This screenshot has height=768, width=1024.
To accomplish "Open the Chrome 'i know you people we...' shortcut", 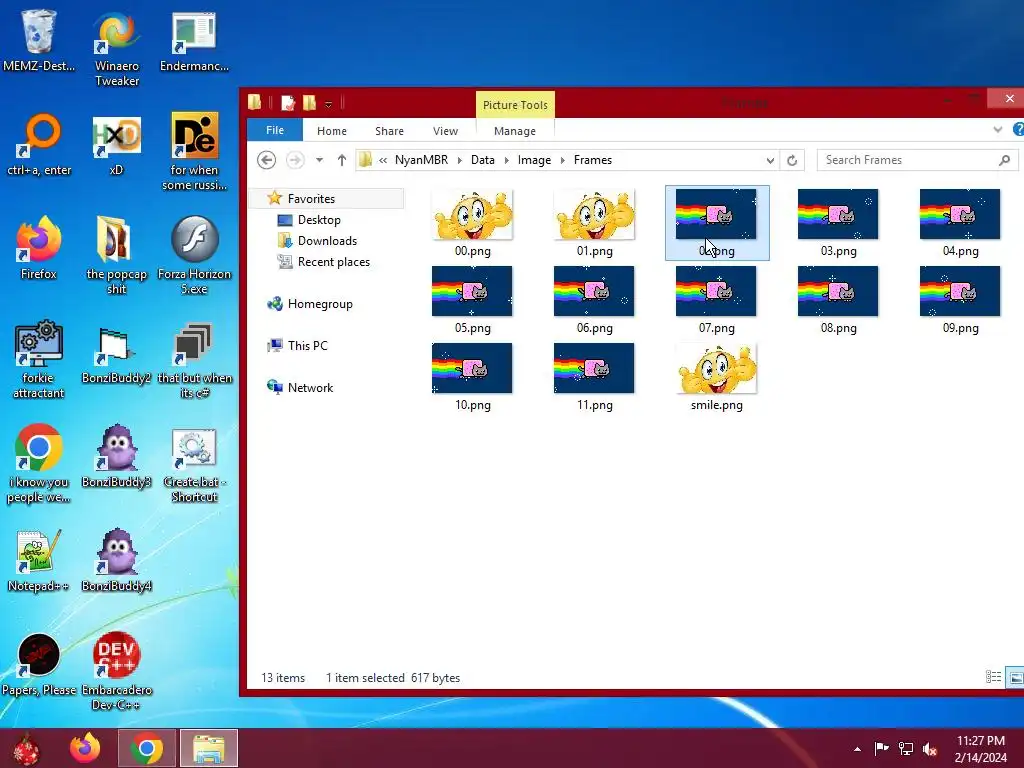I will click(39, 464).
